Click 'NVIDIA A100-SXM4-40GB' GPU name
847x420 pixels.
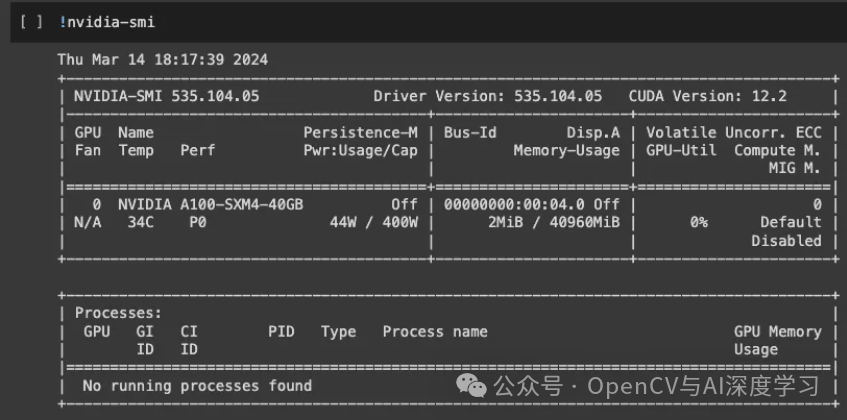211,205
